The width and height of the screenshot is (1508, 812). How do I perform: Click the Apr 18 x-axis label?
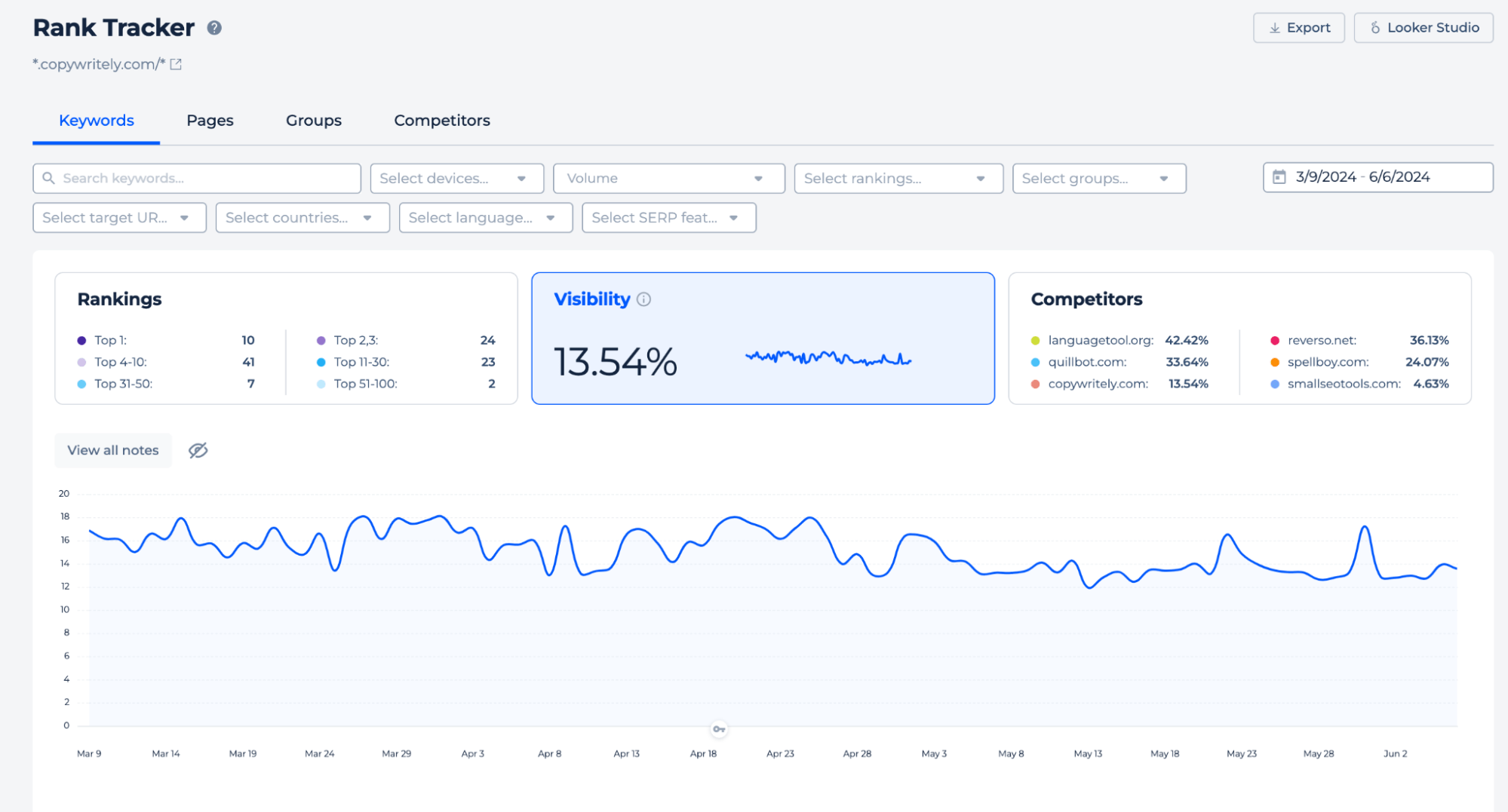[703, 753]
